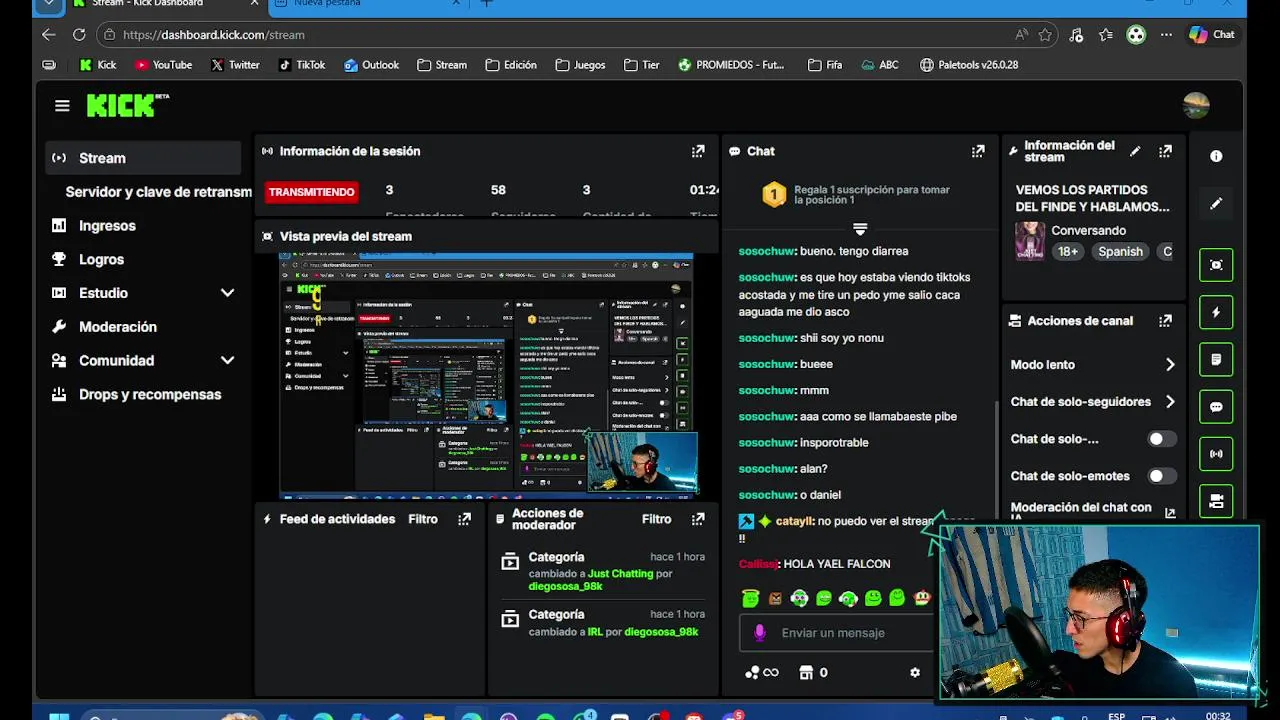Viewport: 1280px width, 720px height.
Task: Click the Kick logo in dashboard header
Action: pyautogui.click(x=127, y=105)
